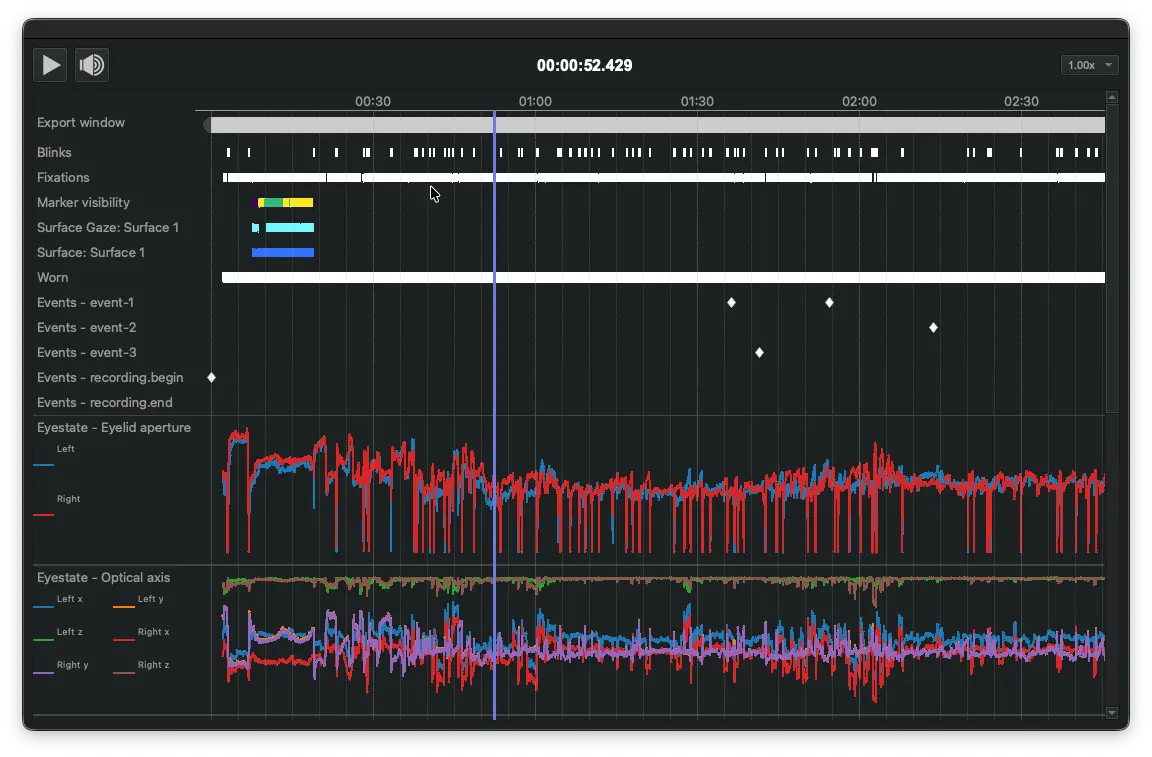The height and width of the screenshot is (757, 1152).
Task: Select the Blinks track label
Action: pyautogui.click(x=54, y=152)
